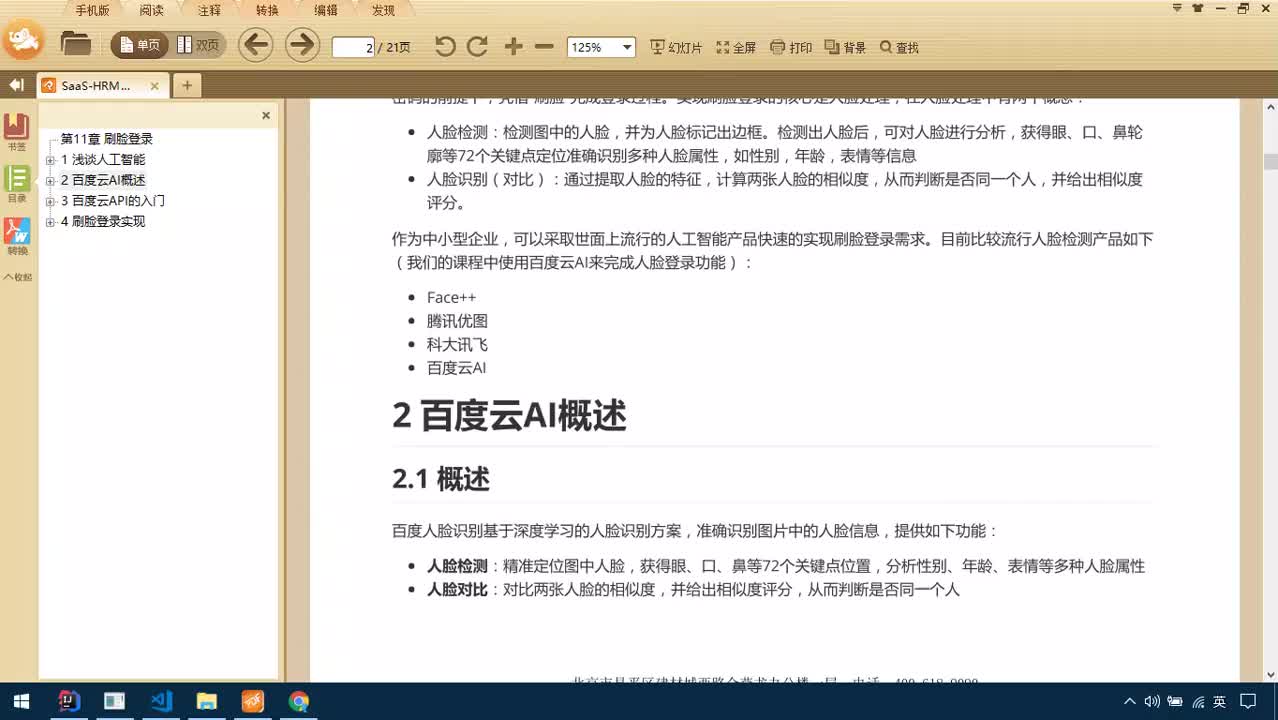Open the 查找 search tool
This screenshot has height=720, width=1278.
pyautogui.click(x=899, y=47)
